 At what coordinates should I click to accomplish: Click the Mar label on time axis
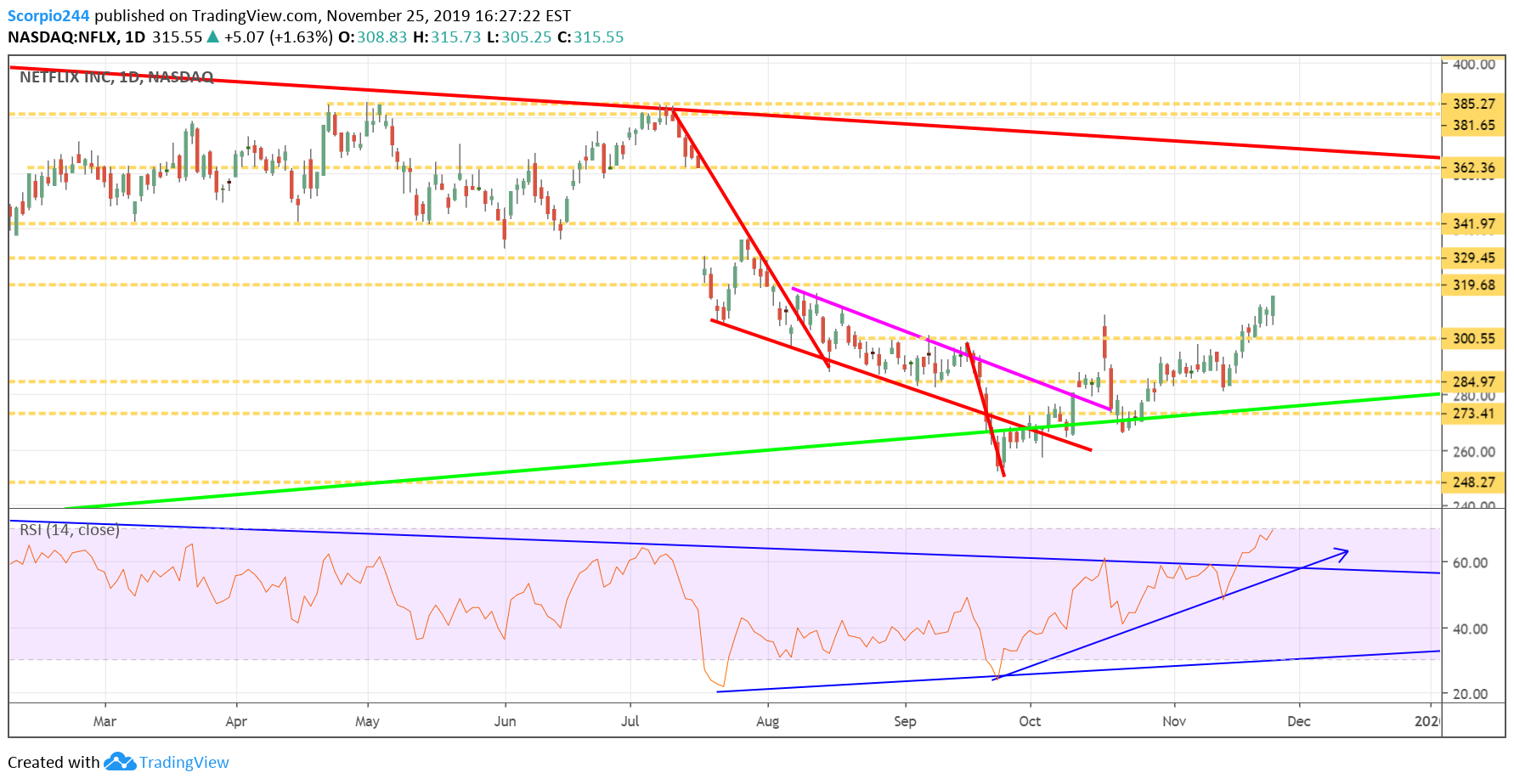pyautogui.click(x=105, y=721)
